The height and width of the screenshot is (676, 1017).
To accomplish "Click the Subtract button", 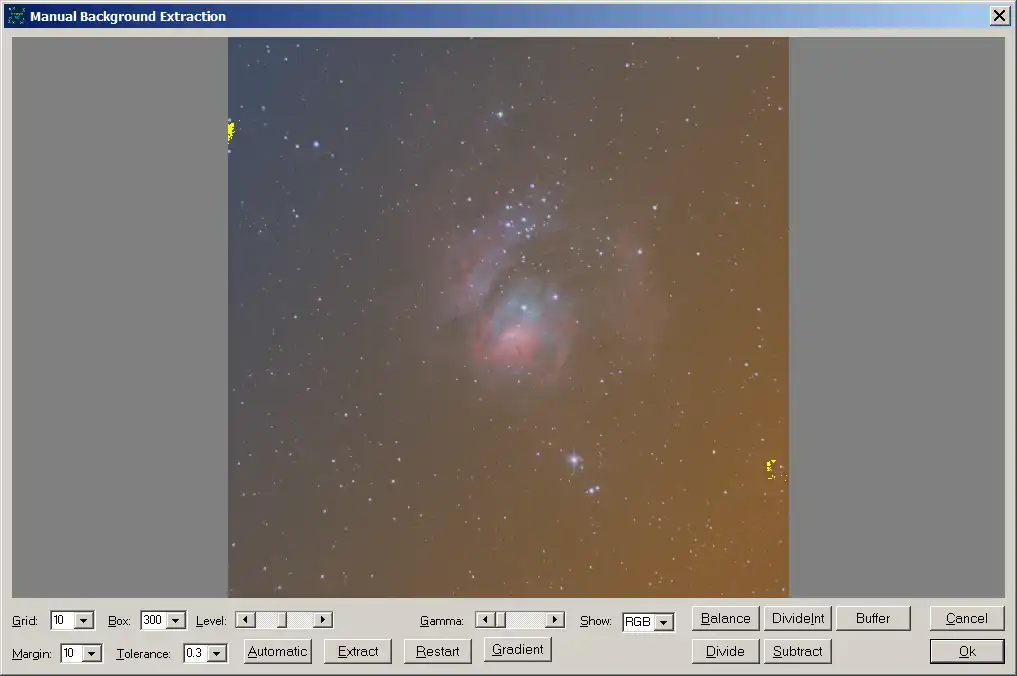I will point(798,651).
